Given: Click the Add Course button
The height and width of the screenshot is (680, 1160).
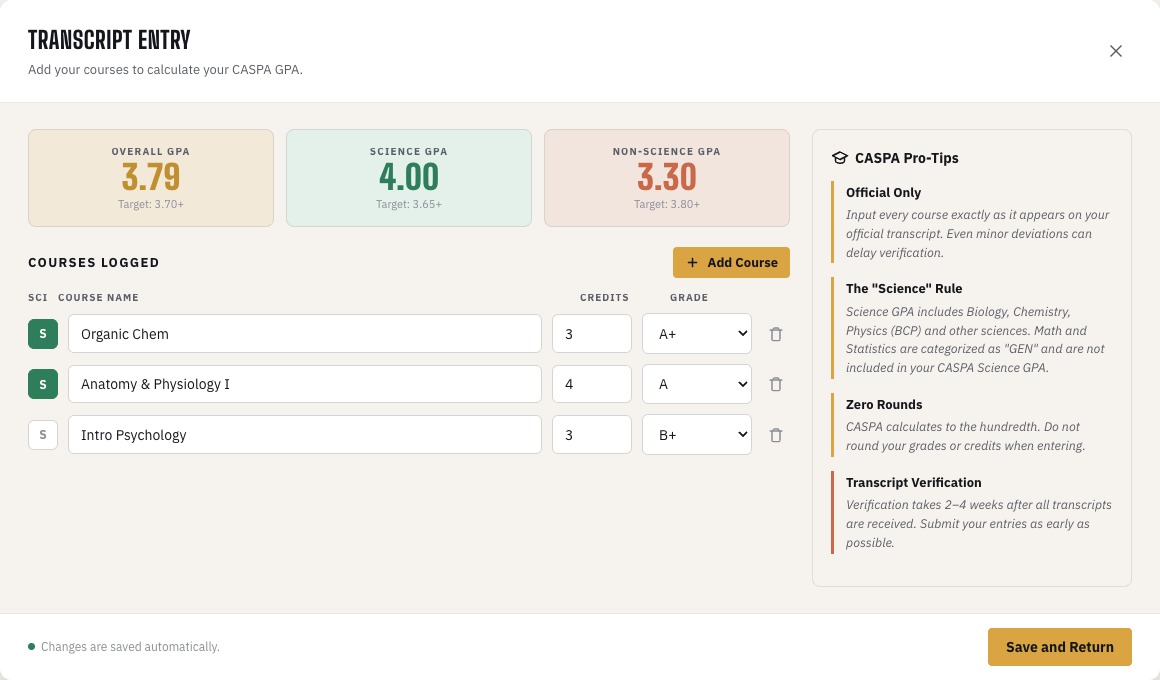Looking at the screenshot, I should (731, 263).
